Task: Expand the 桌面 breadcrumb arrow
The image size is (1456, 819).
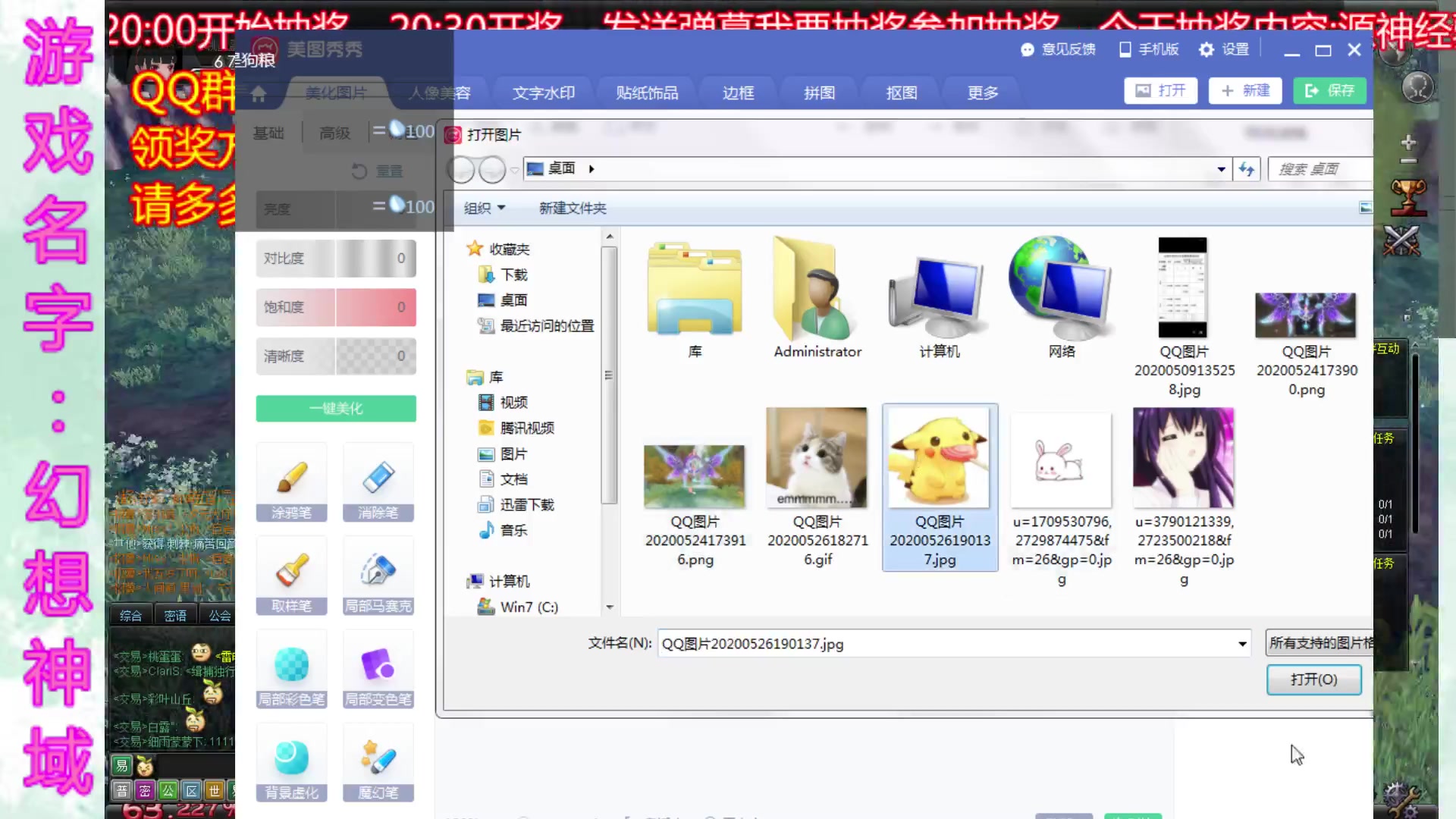Action: pos(591,168)
